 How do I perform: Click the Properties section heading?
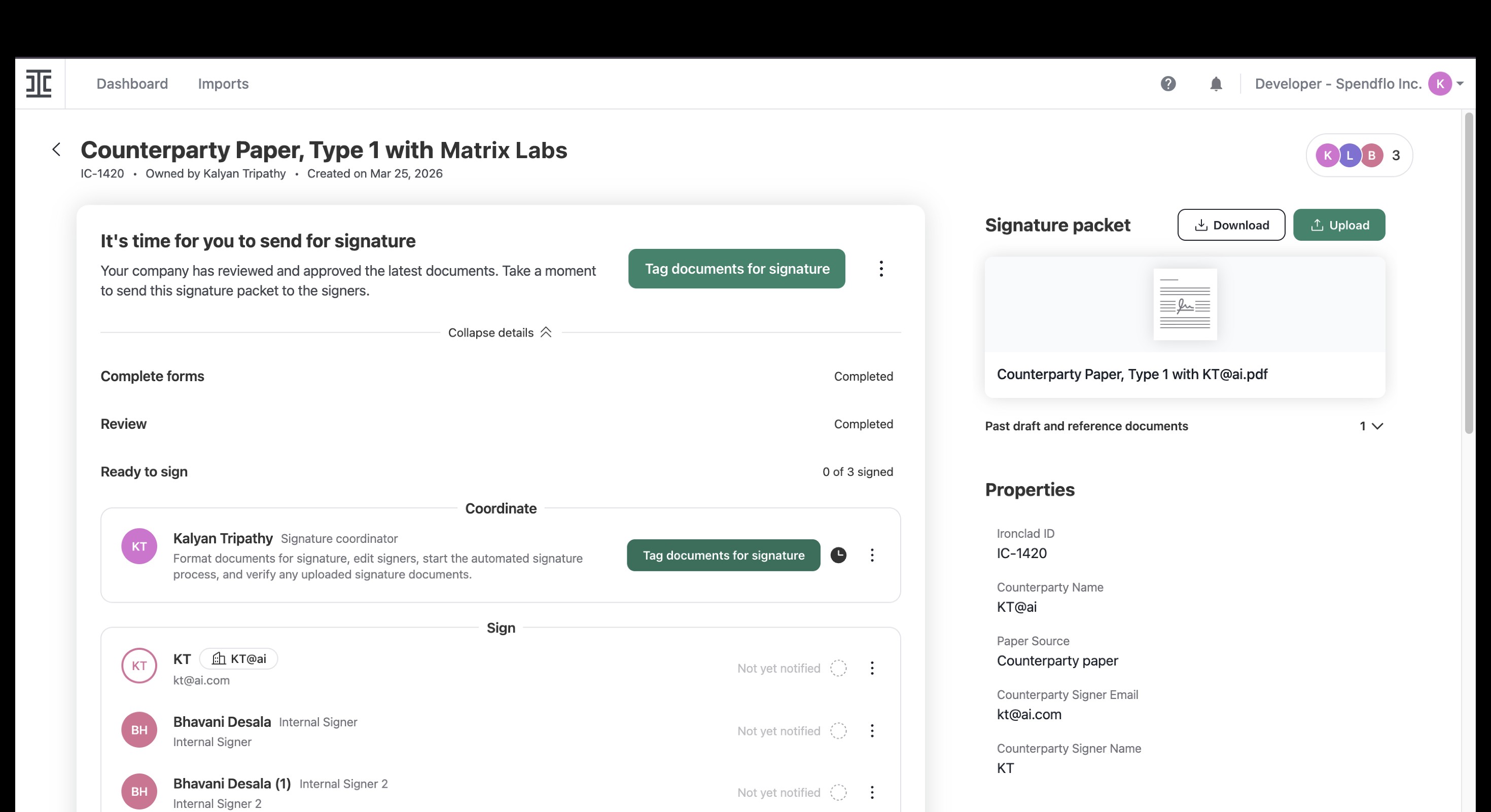(1029, 490)
